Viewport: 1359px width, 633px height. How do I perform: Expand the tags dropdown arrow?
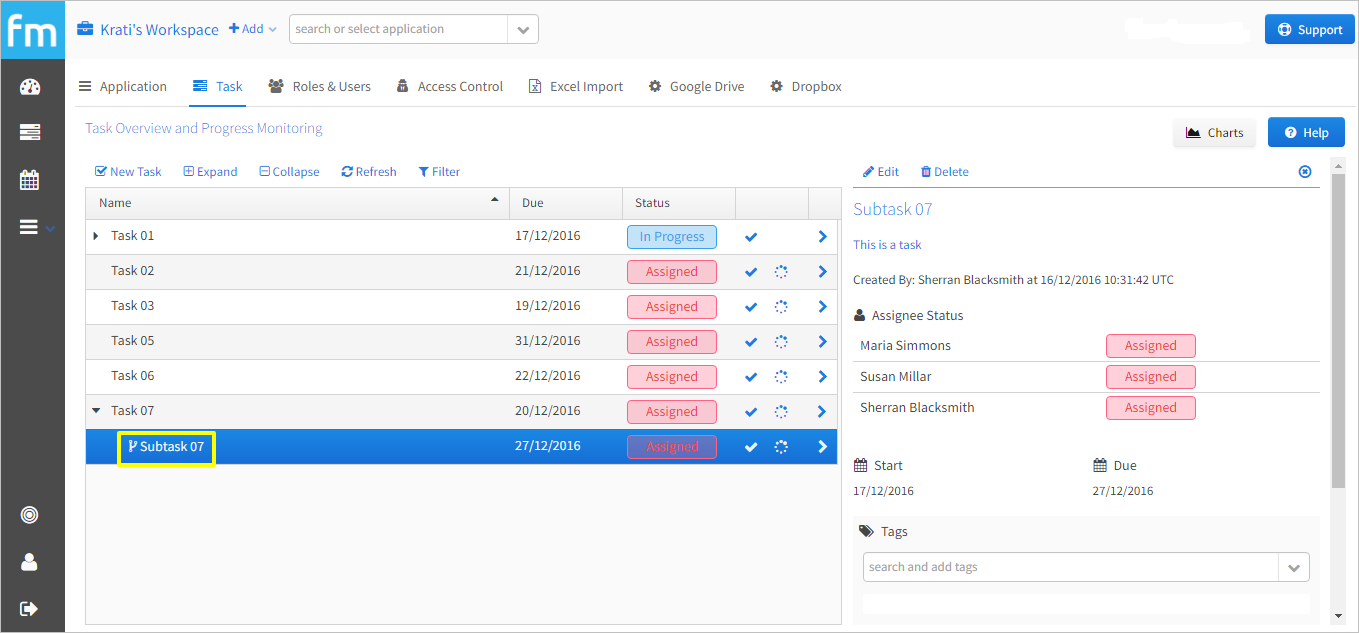pos(1294,567)
